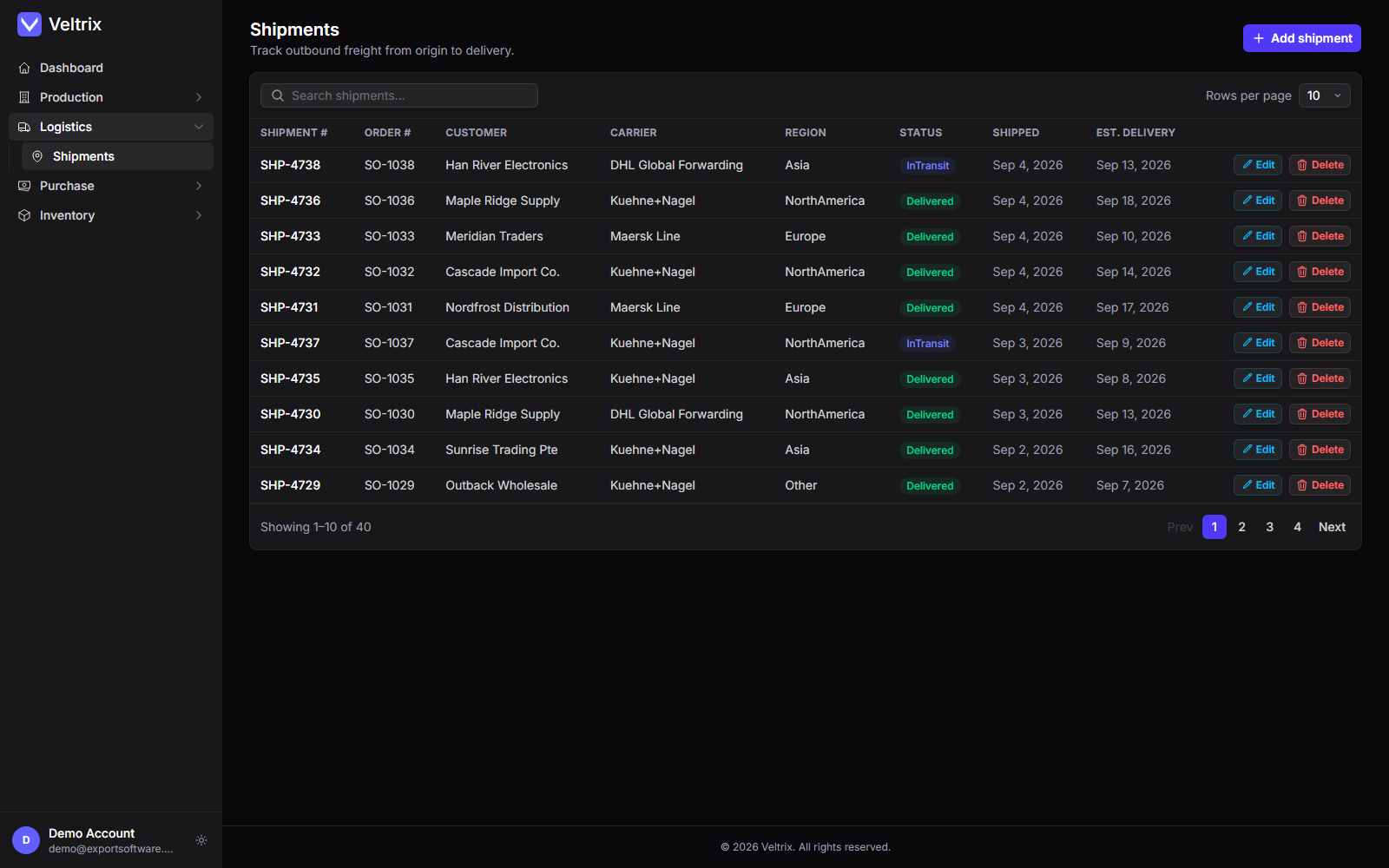
Task: Click carrier Maersk Line for SHP-4733
Action: pyautogui.click(x=645, y=236)
